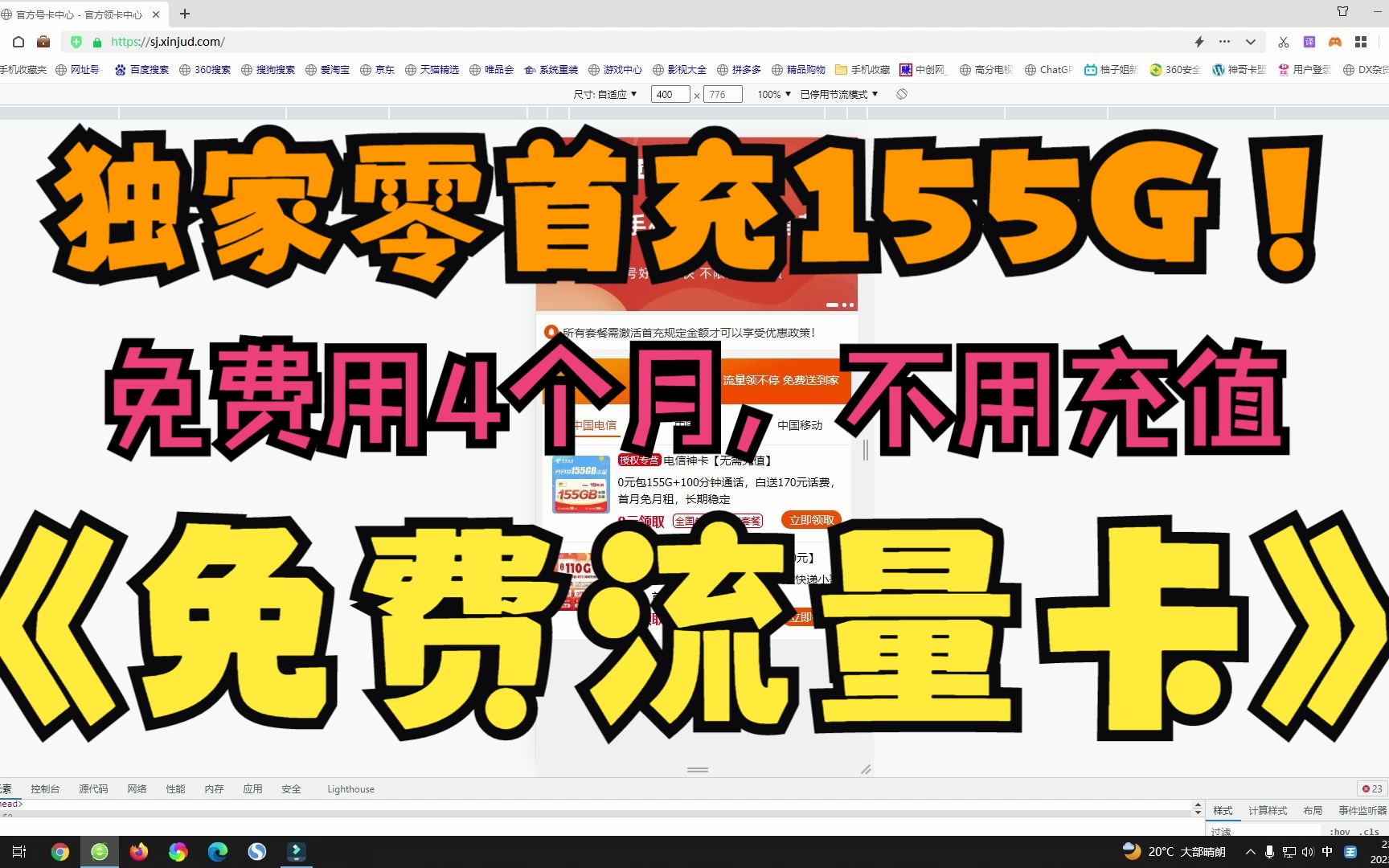Open 用户登录 bookmark

(x=1305, y=70)
